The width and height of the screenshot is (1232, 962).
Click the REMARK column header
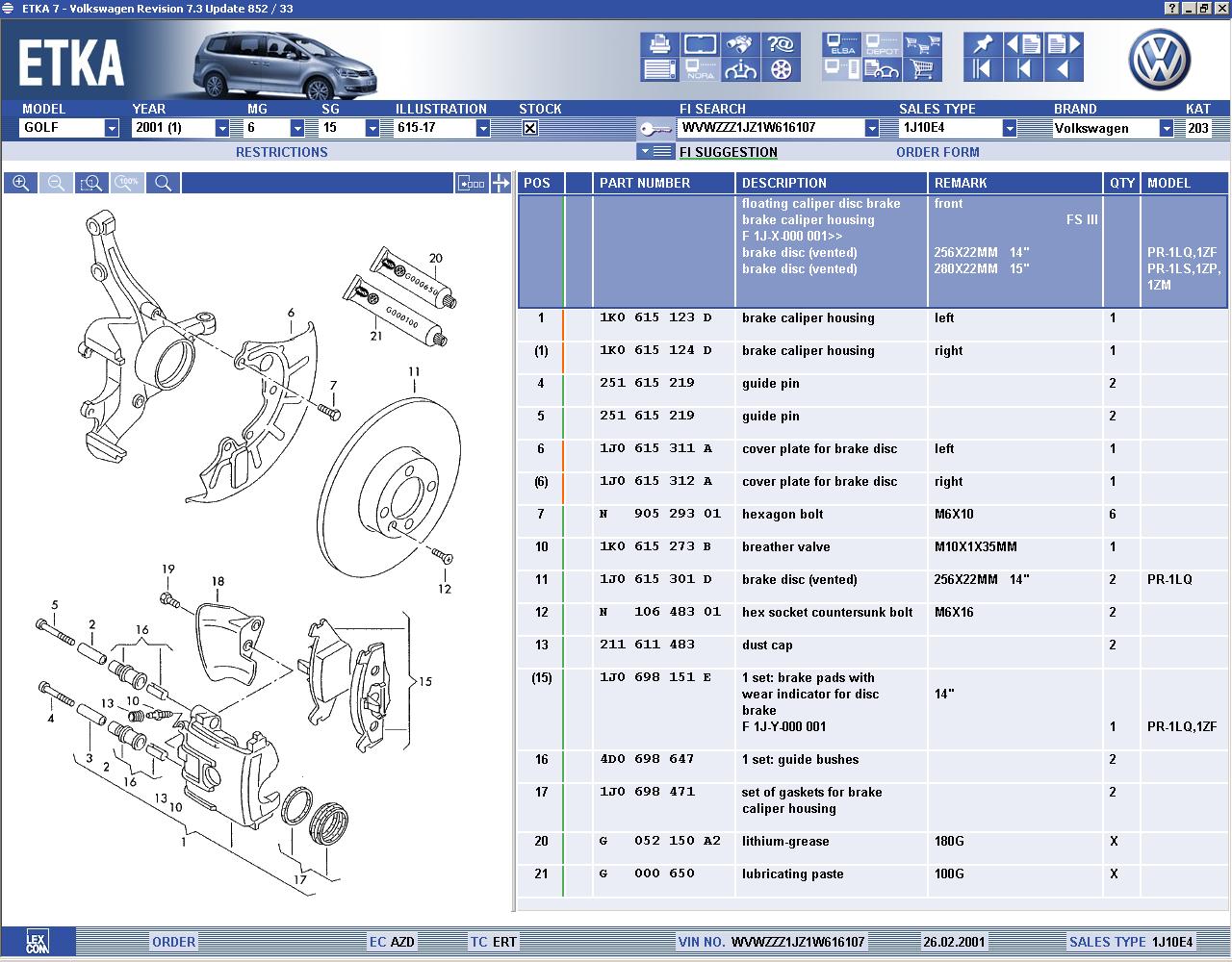1015,183
